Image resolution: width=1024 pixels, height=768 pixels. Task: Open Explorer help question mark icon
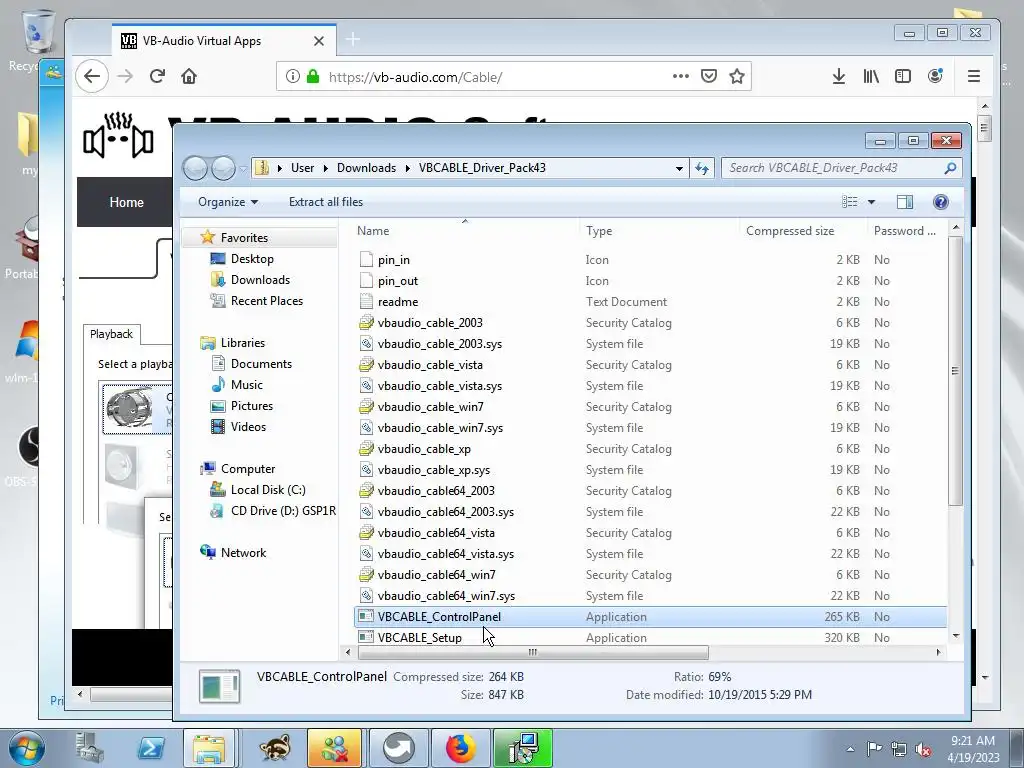tap(940, 202)
